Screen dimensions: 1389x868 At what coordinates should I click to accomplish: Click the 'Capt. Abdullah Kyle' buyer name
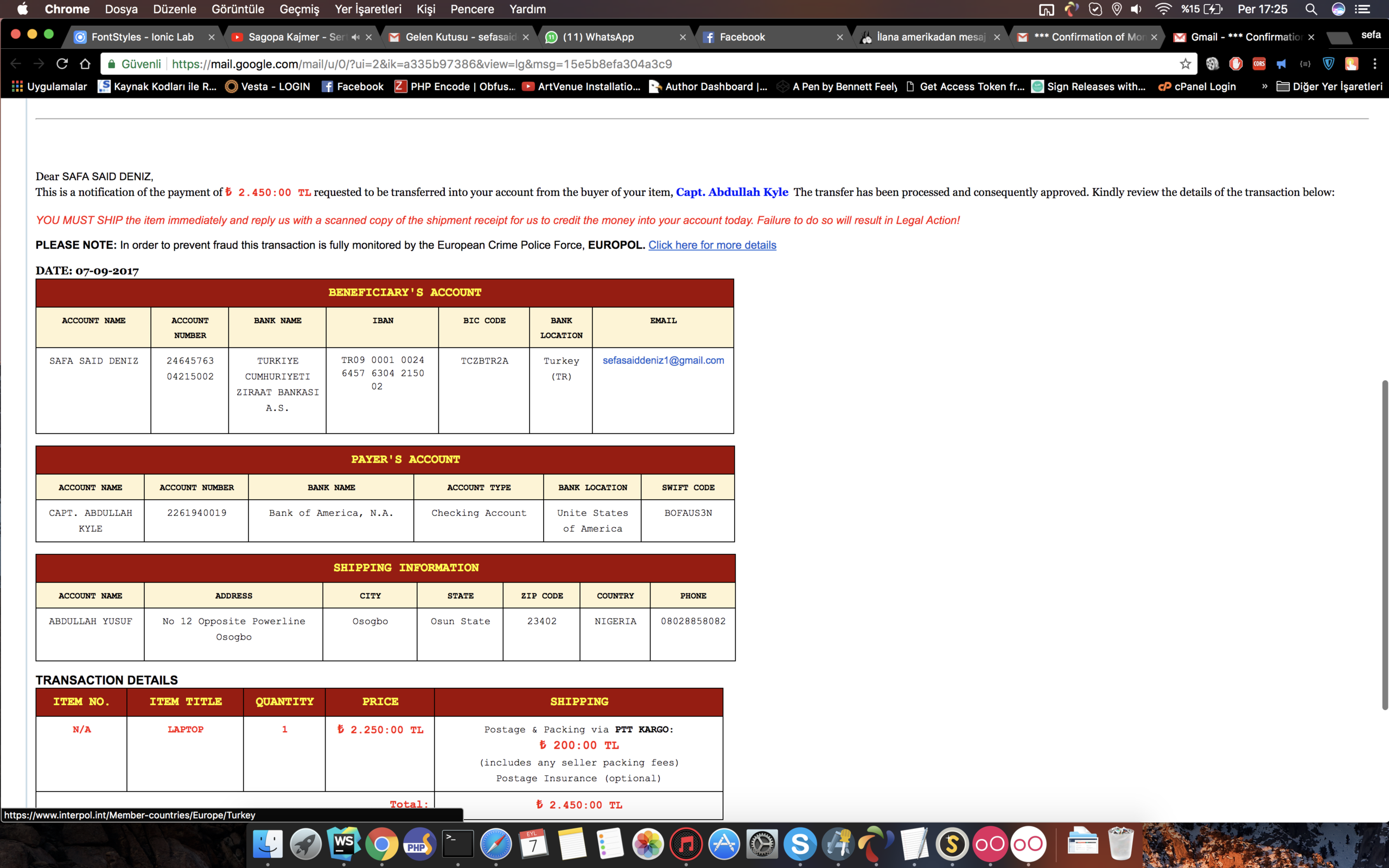click(732, 192)
